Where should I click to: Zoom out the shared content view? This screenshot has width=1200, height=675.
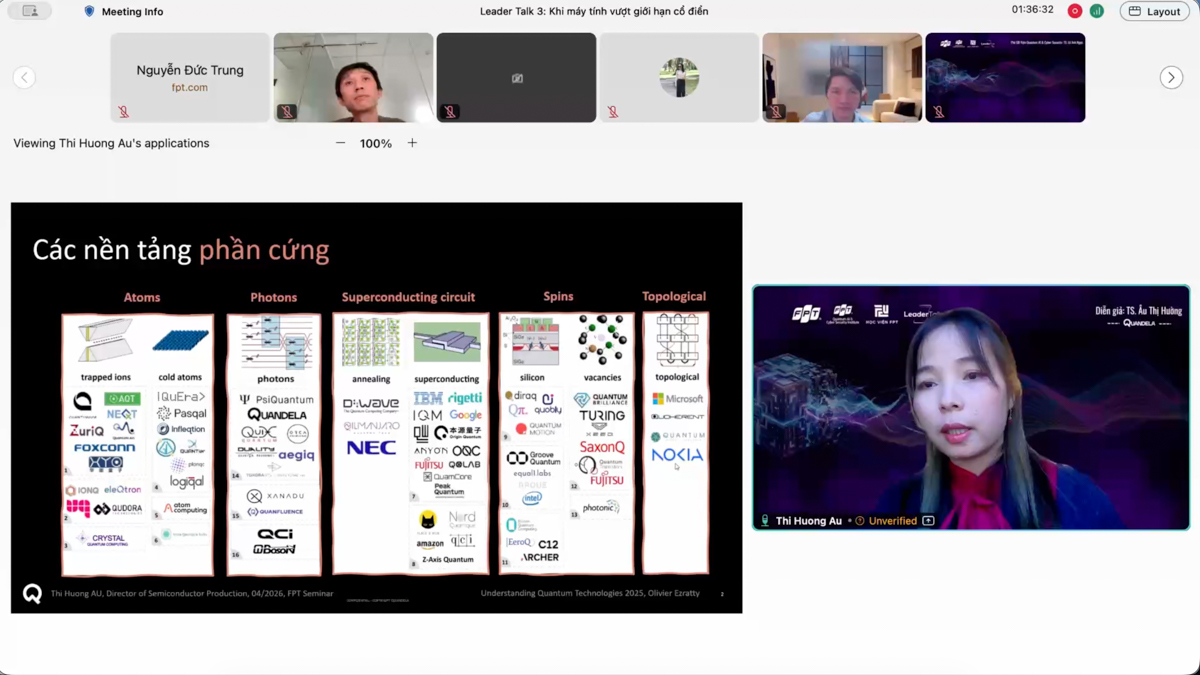340,143
